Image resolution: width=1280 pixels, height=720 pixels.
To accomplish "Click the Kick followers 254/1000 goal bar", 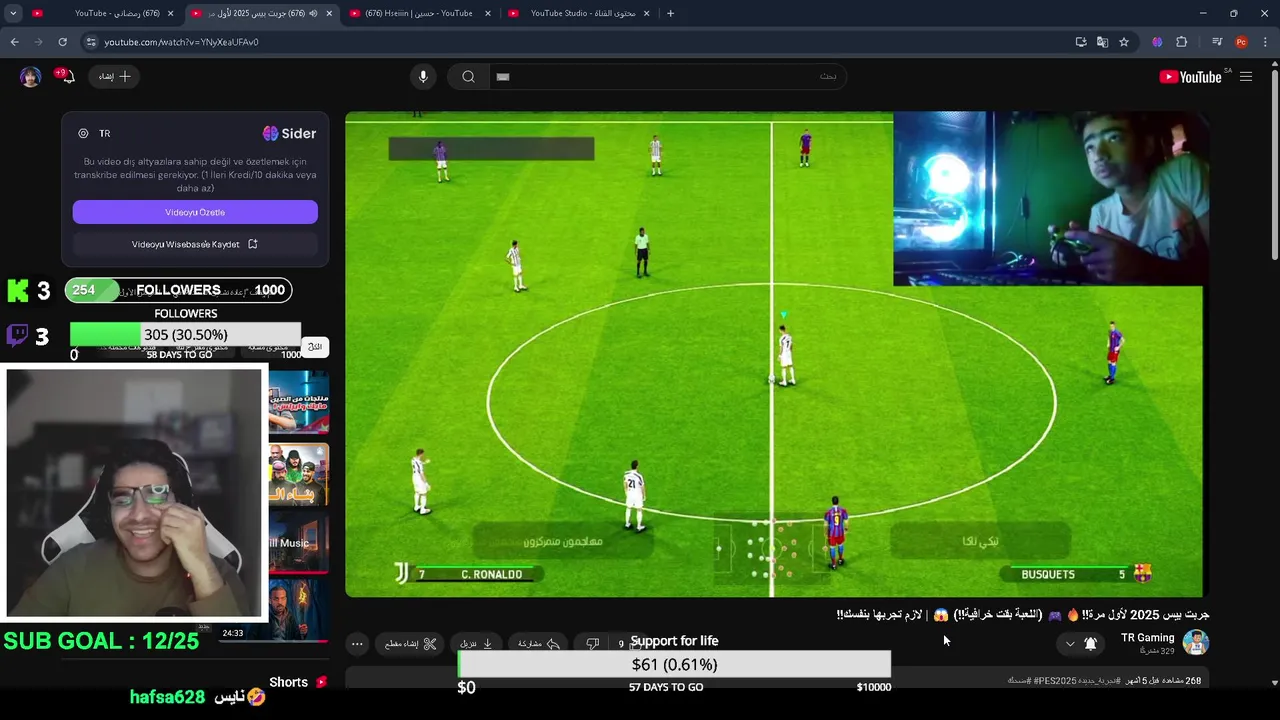I will click(x=179, y=290).
